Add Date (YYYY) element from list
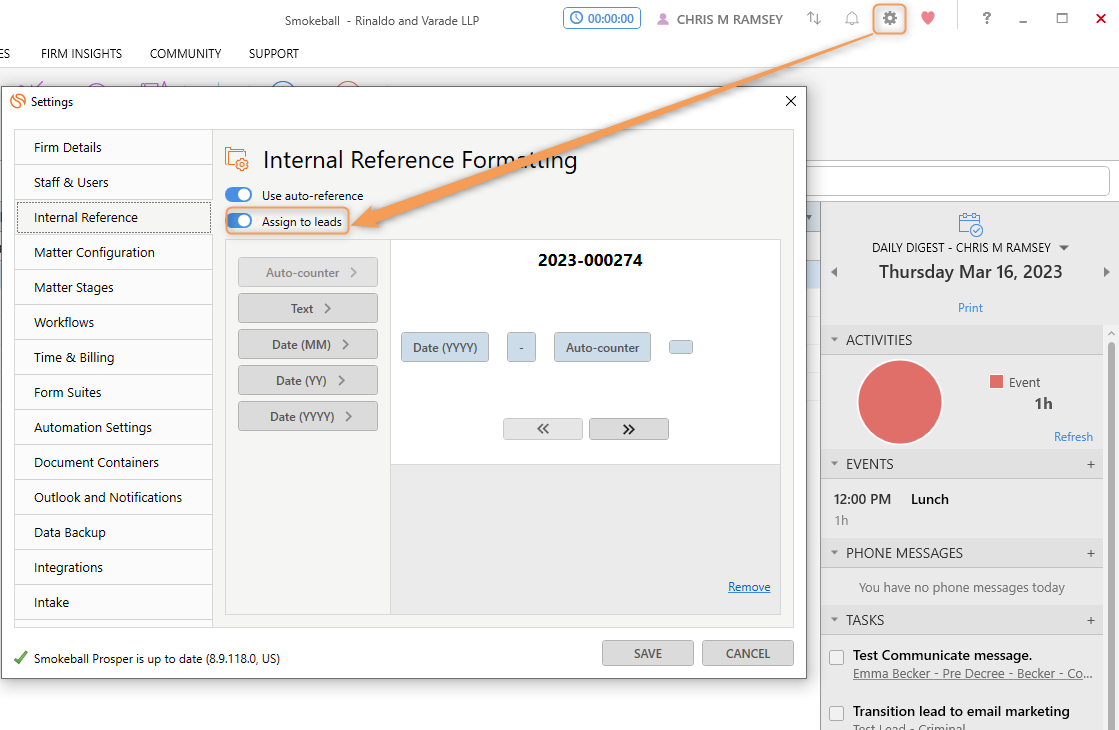 [308, 416]
